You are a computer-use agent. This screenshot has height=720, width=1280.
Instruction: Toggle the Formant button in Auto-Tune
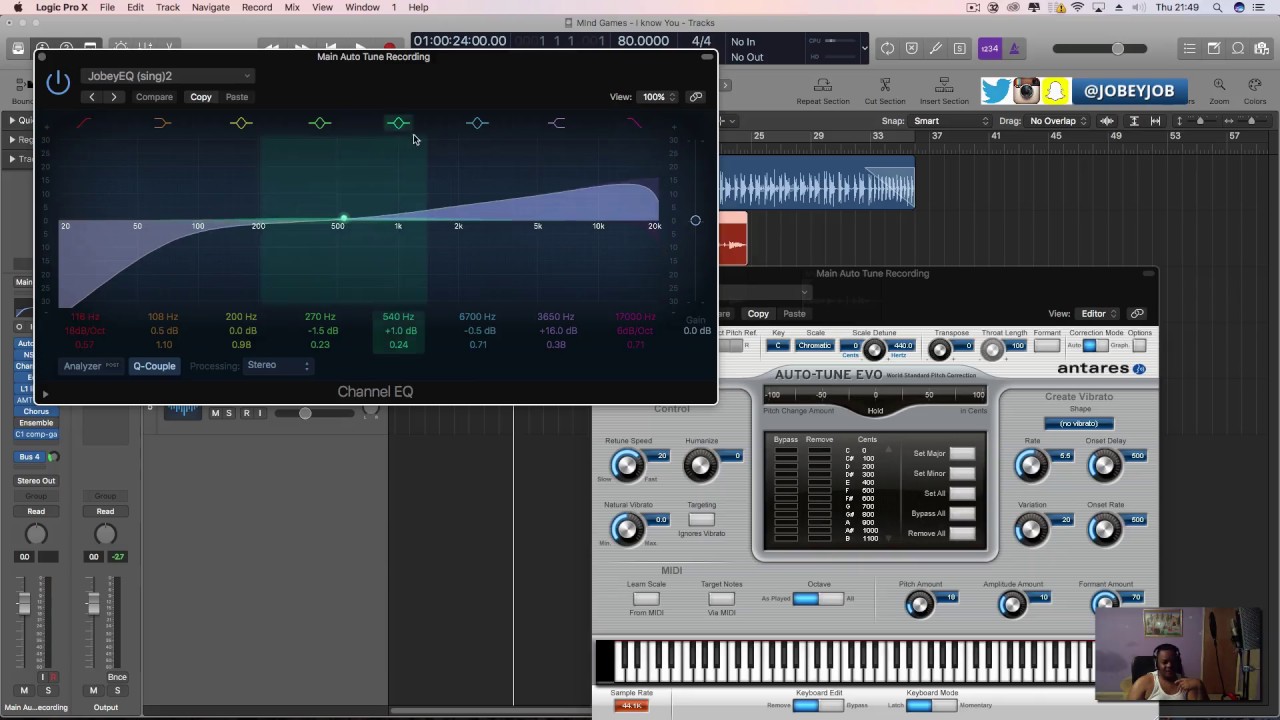[x=1047, y=346]
